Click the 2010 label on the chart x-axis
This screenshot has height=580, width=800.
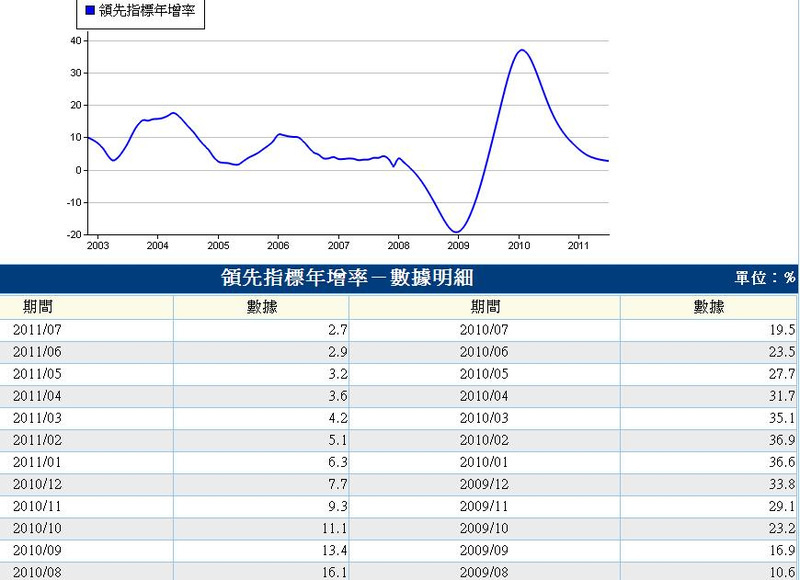[519, 246]
